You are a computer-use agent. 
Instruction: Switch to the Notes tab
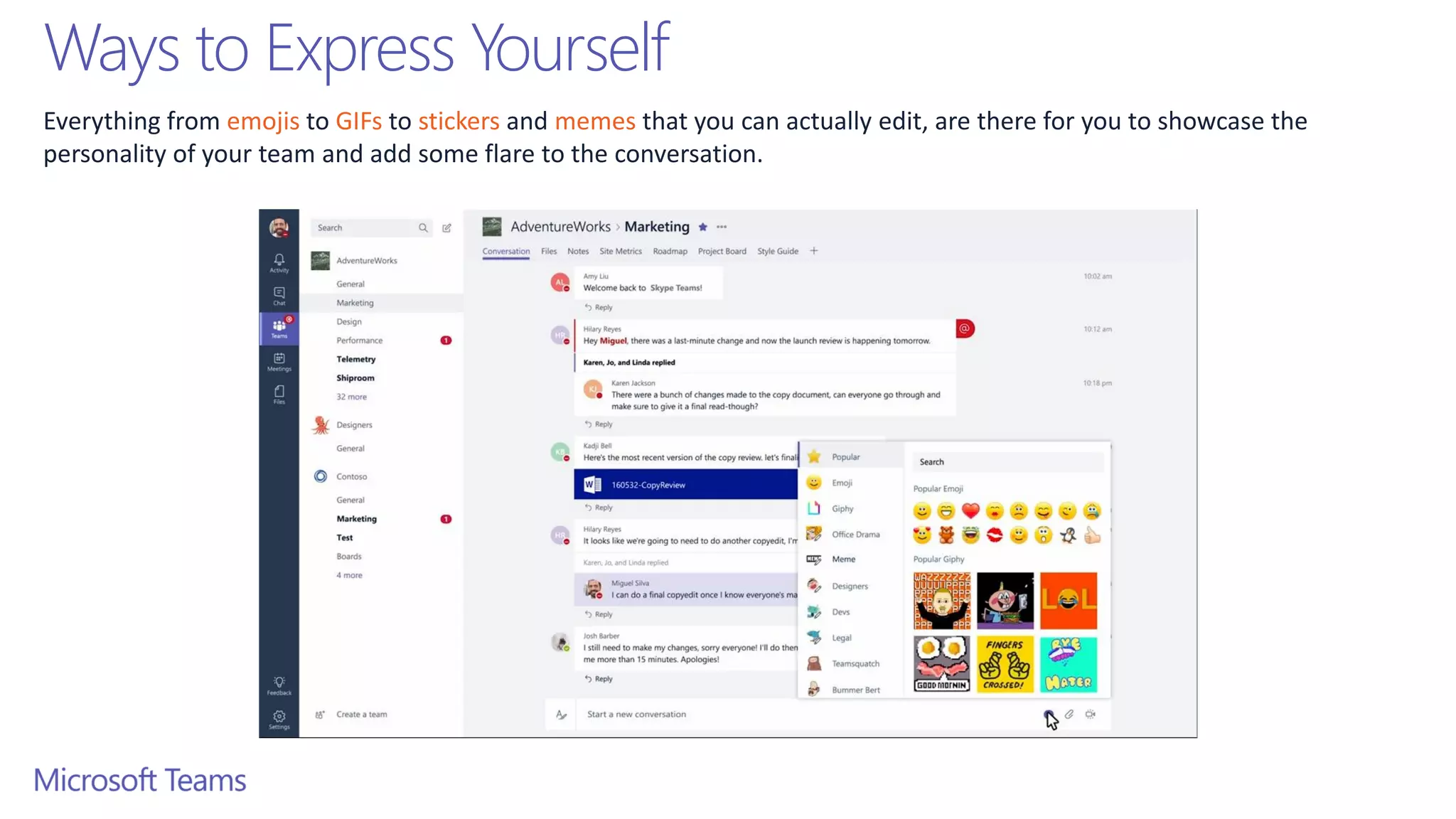tap(578, 251)
